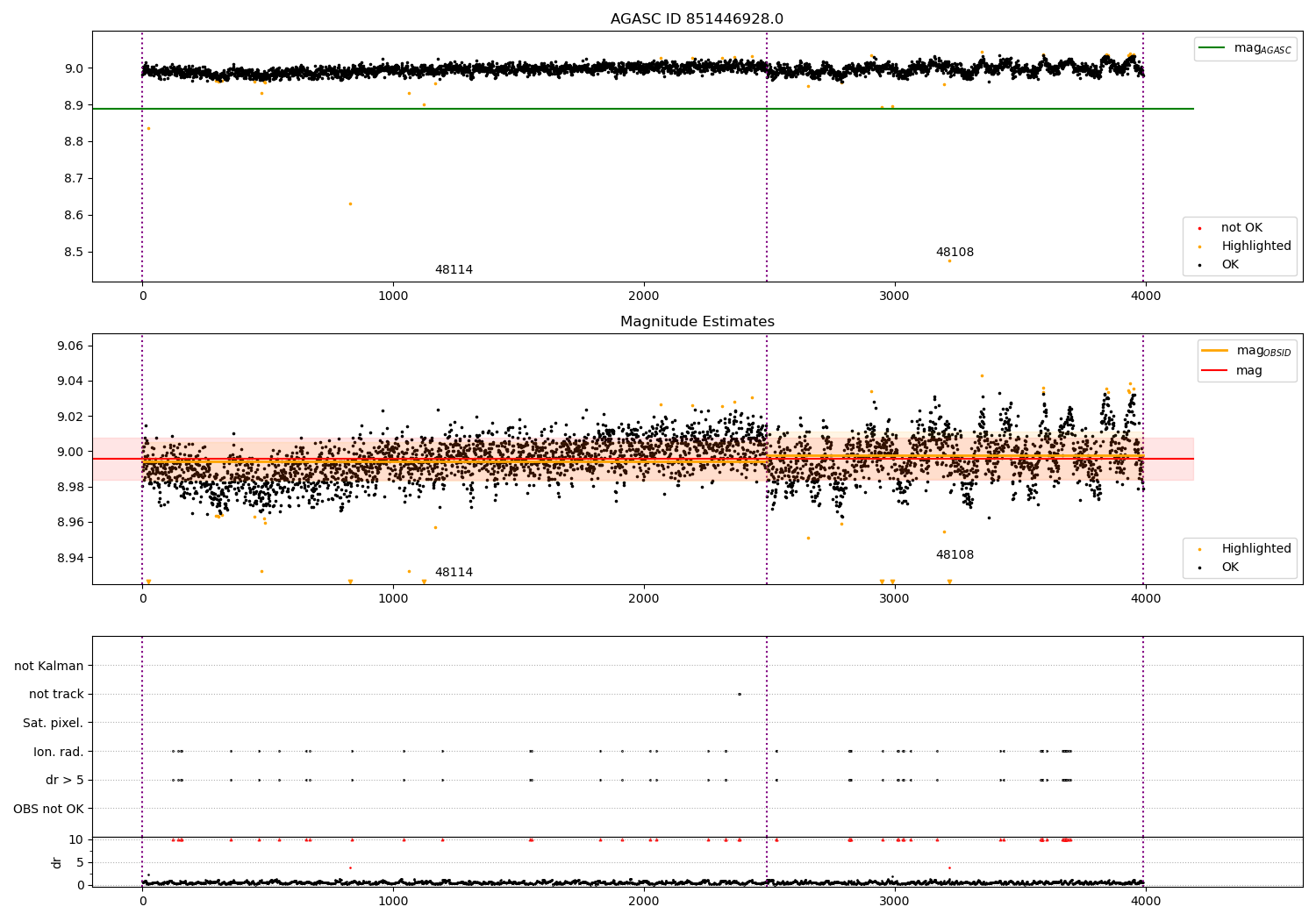Select 'not OK' legend entry in top plot

coord(1241,228)
